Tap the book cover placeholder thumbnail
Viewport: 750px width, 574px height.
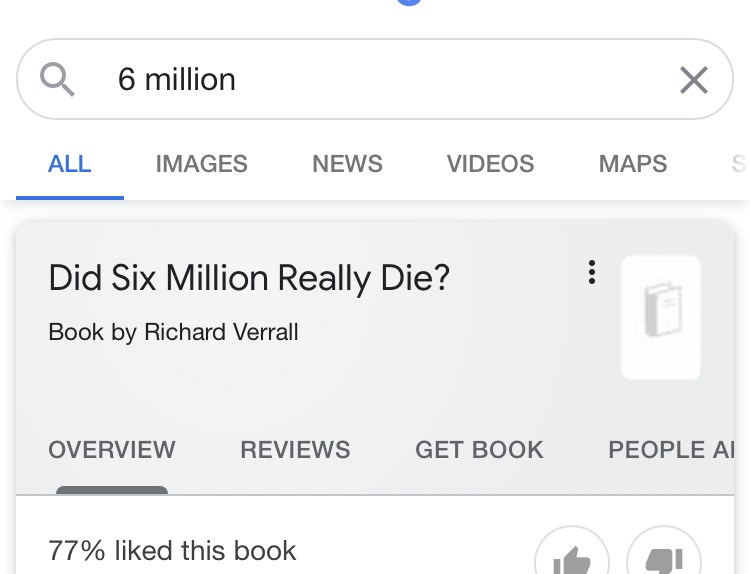(660, 317)
